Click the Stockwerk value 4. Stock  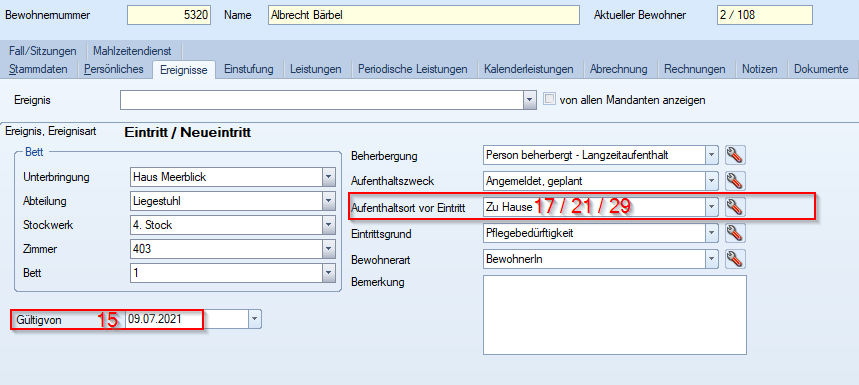coord(153,225)
